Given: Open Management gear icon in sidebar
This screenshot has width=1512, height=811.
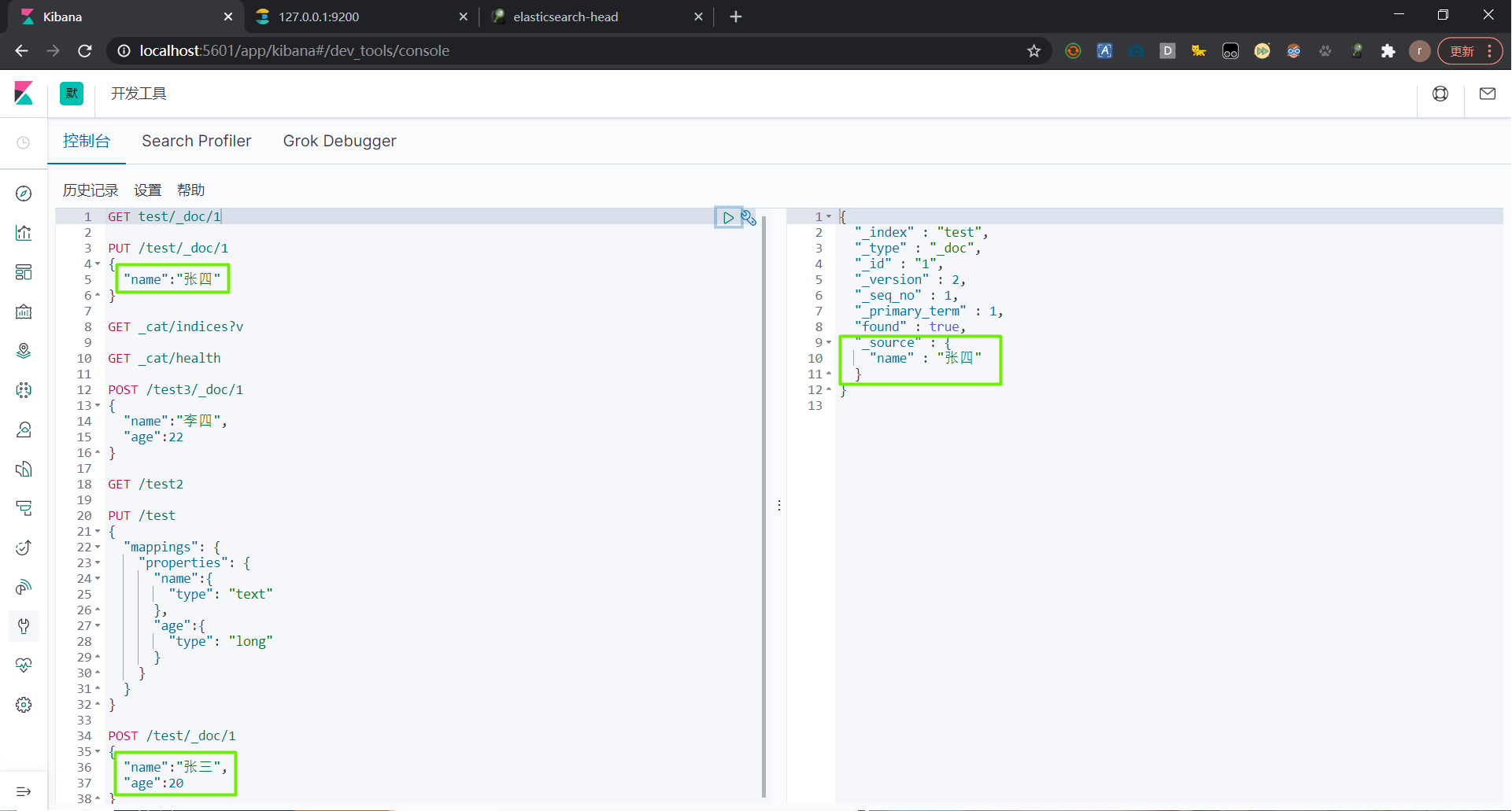Looking at the screenshot, I should pyautogui.click(x=24, y=705).
